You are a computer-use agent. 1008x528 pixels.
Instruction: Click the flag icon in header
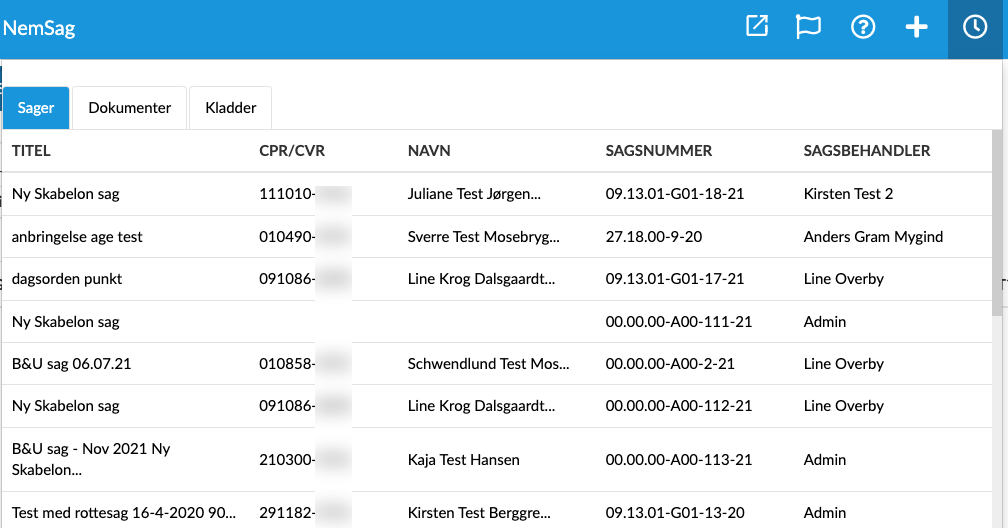click(x=808, y=27)
